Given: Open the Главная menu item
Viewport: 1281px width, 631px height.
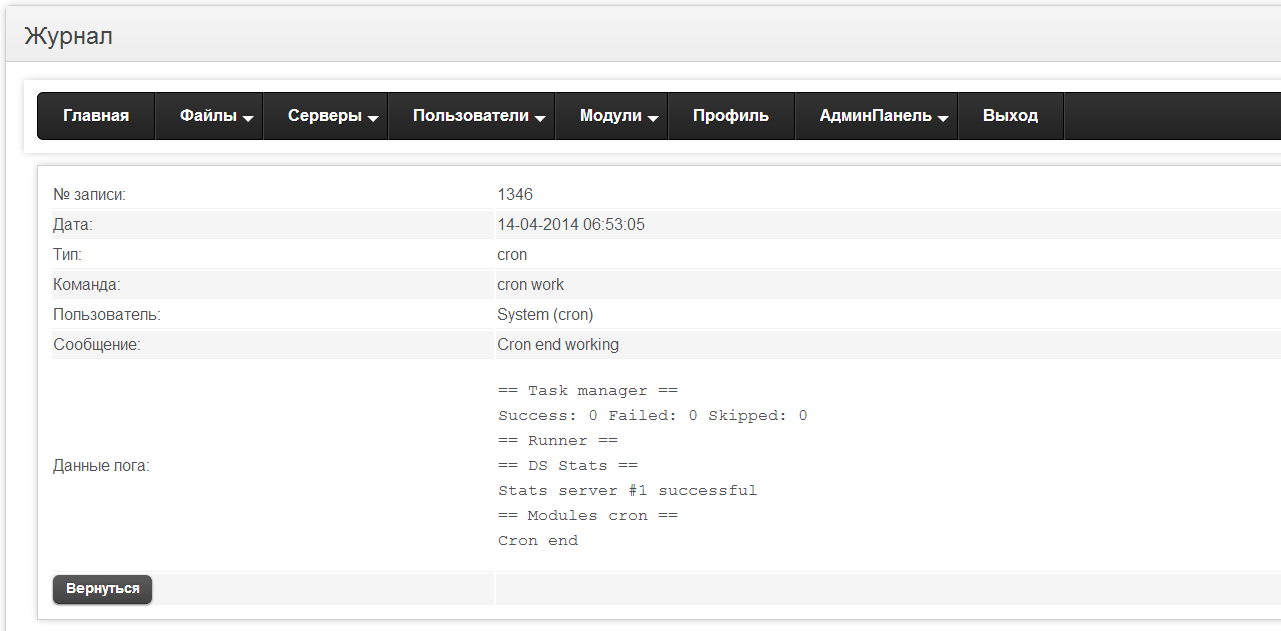Looking at the screenshot, I should [96, 116].
